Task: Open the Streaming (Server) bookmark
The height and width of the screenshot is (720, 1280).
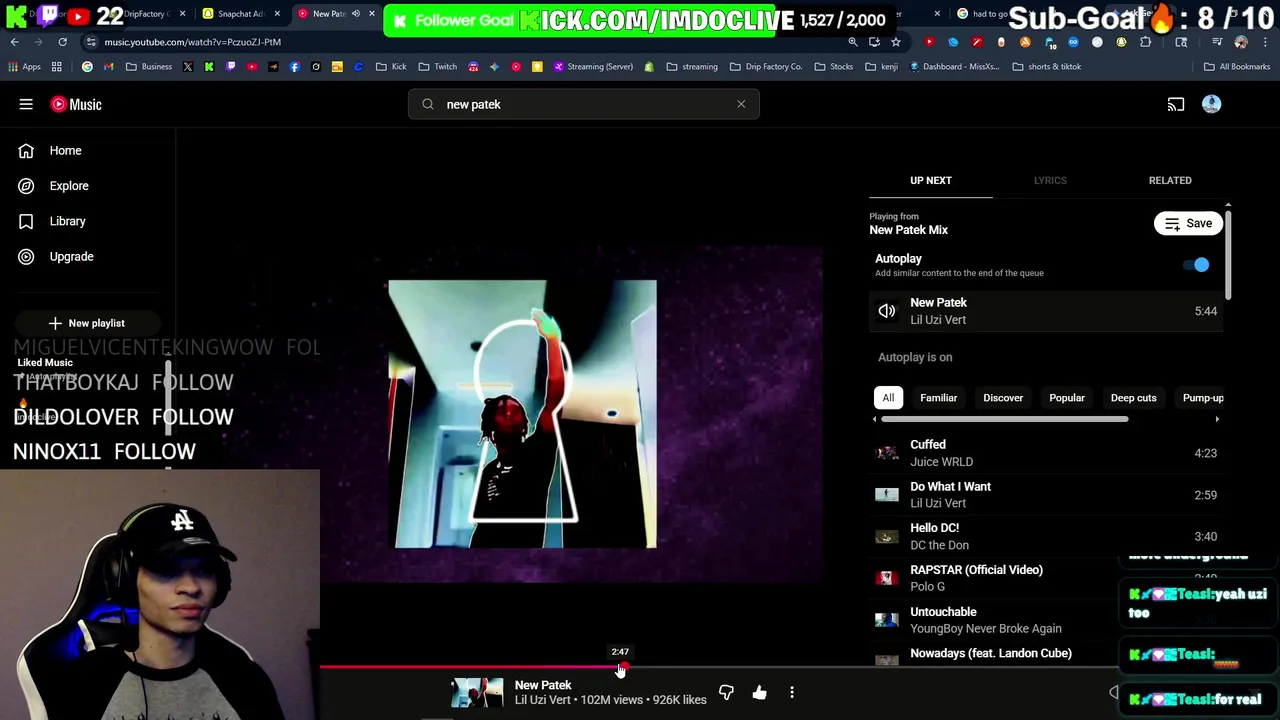Action: pyautogui.click(x=593, y=67)
